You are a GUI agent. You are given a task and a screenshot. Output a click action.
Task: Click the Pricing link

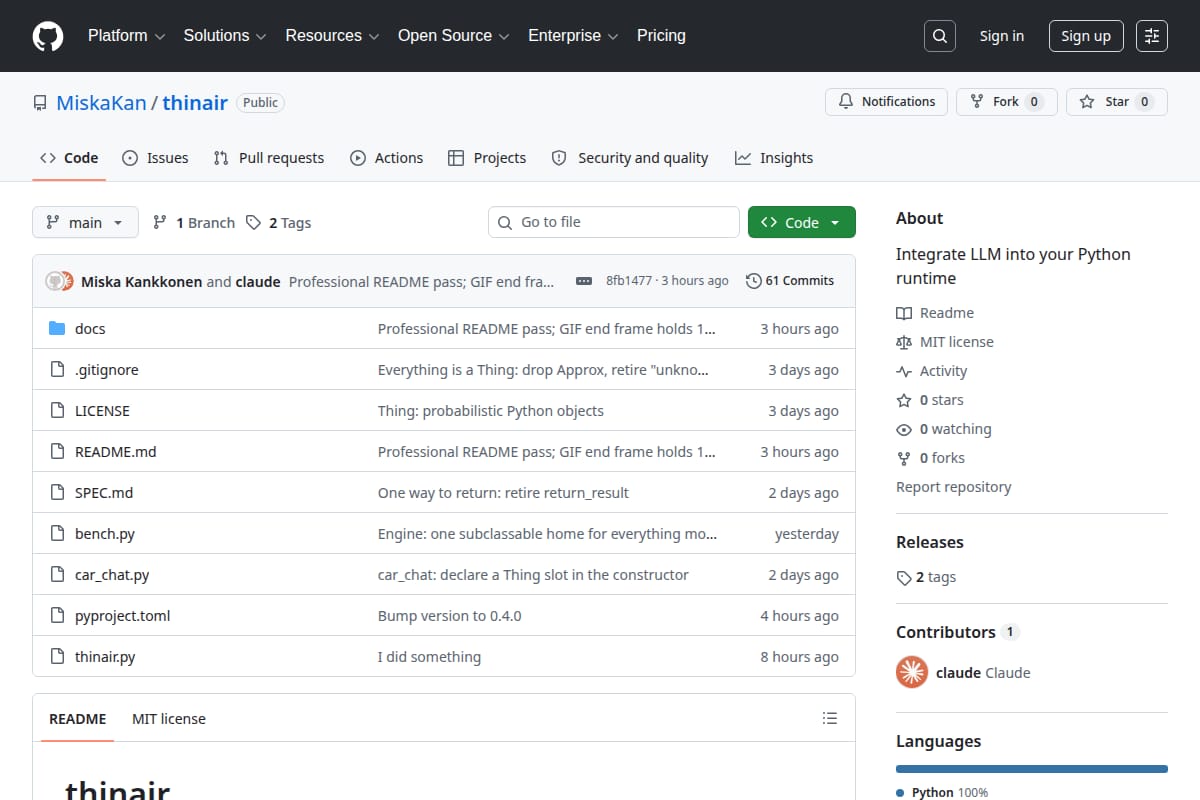[661, 36]
